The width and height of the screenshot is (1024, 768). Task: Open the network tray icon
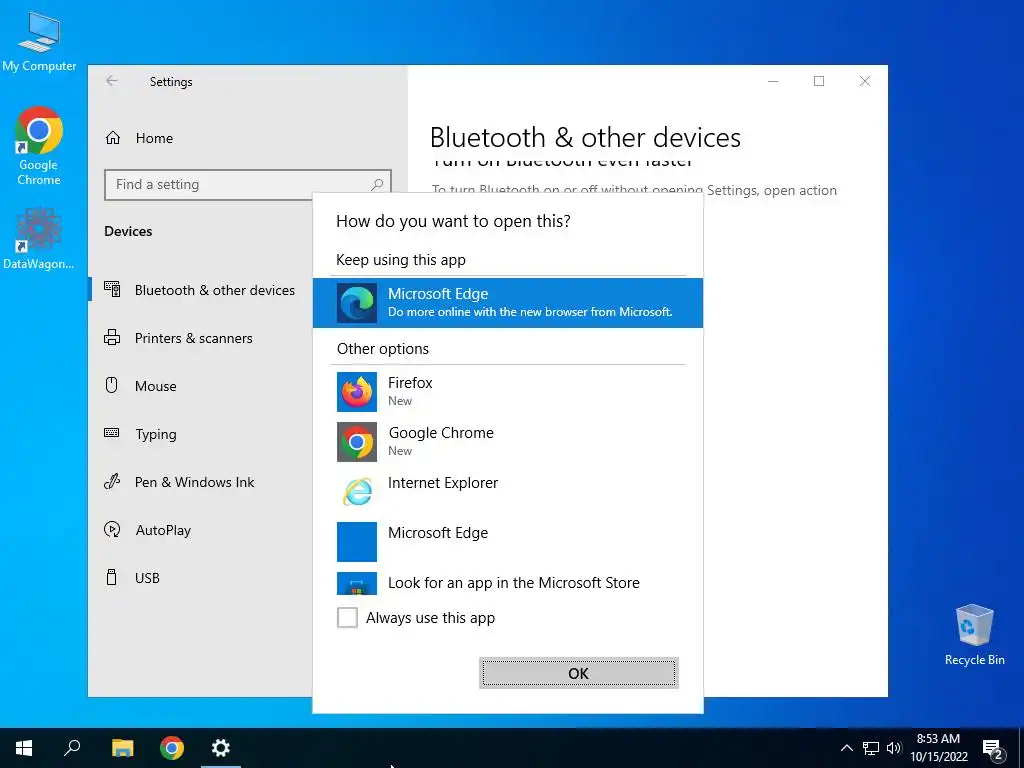point(871,748)
